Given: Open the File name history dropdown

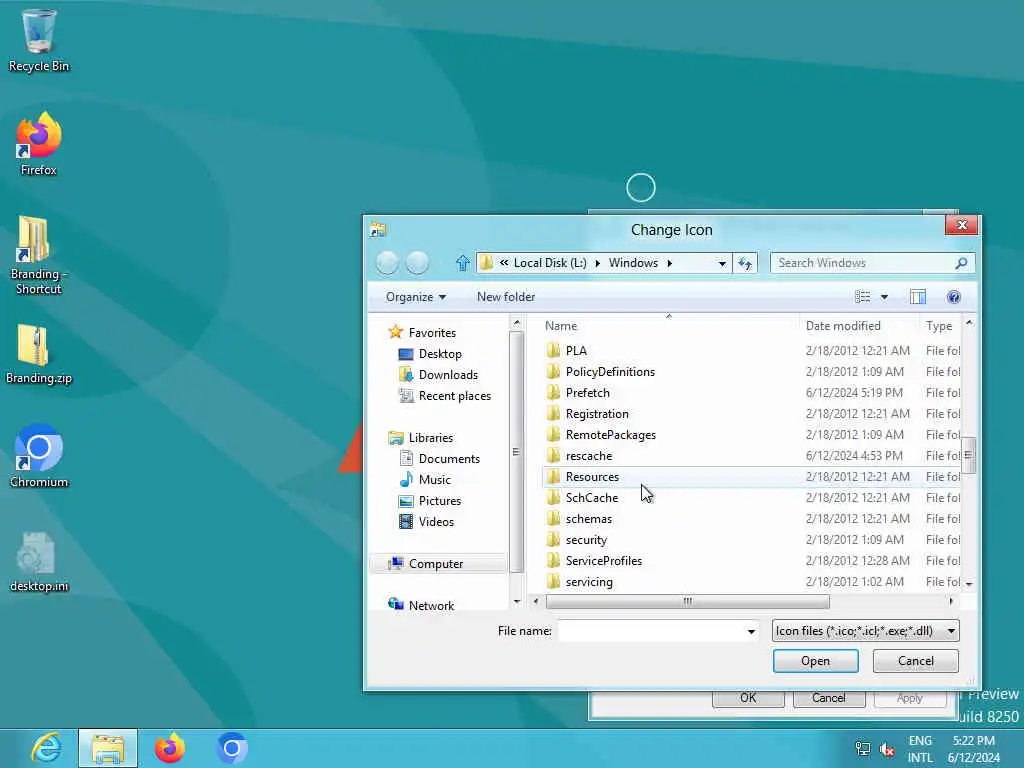Looking at the screenshot, I should coord(751,631).
